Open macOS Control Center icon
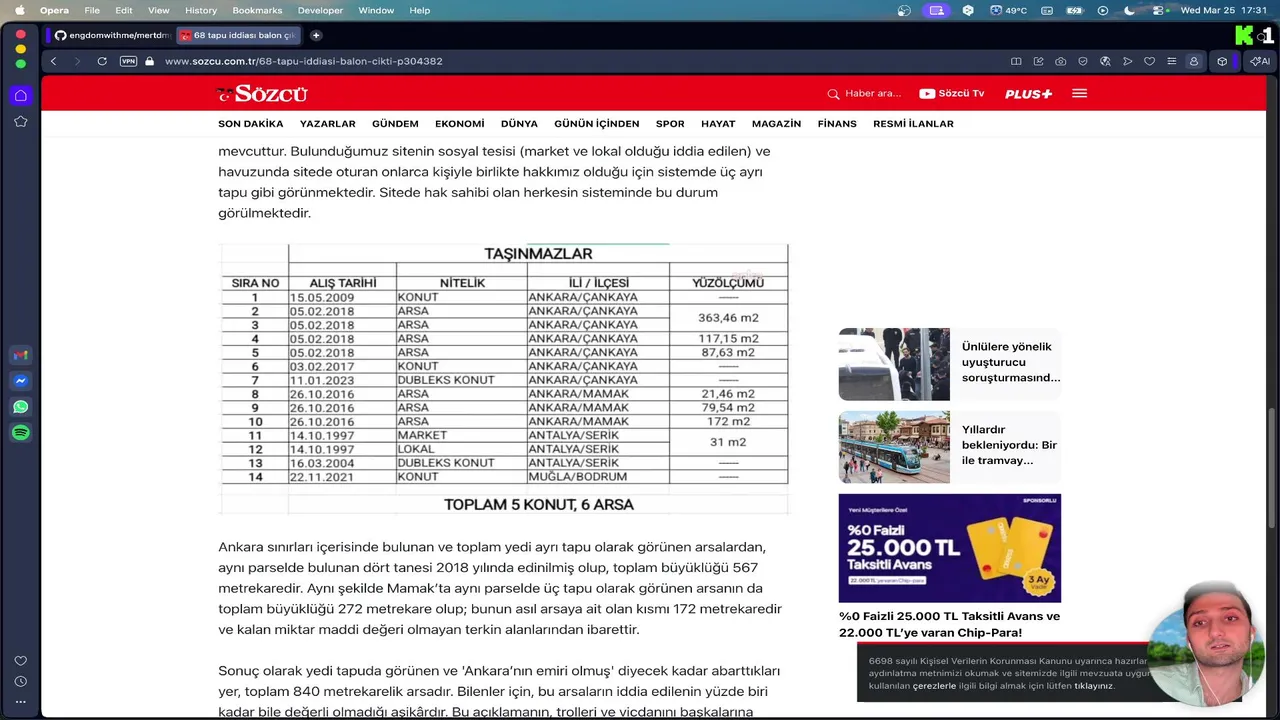This screenshot has width=1280, height=720. [1158, 10]
